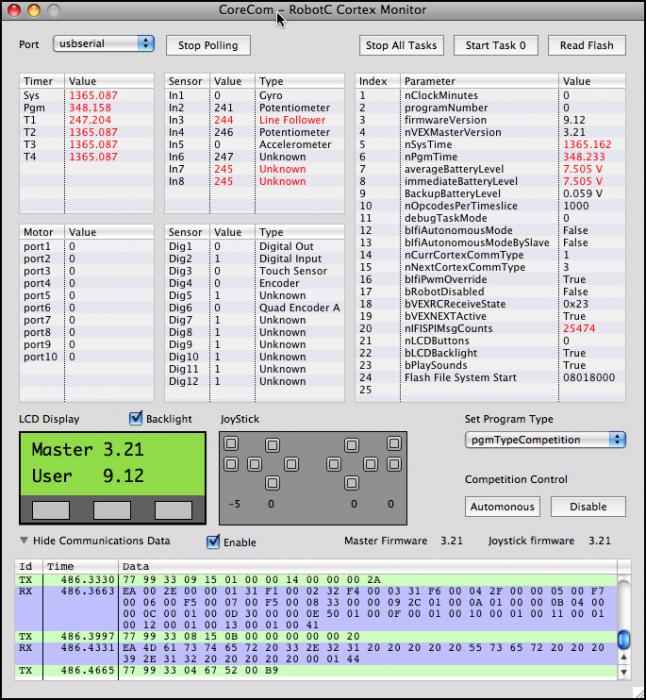Toggle joystick right upper shoulder button
This screenshot has width=646, height=700.
[x=394, y=443]
